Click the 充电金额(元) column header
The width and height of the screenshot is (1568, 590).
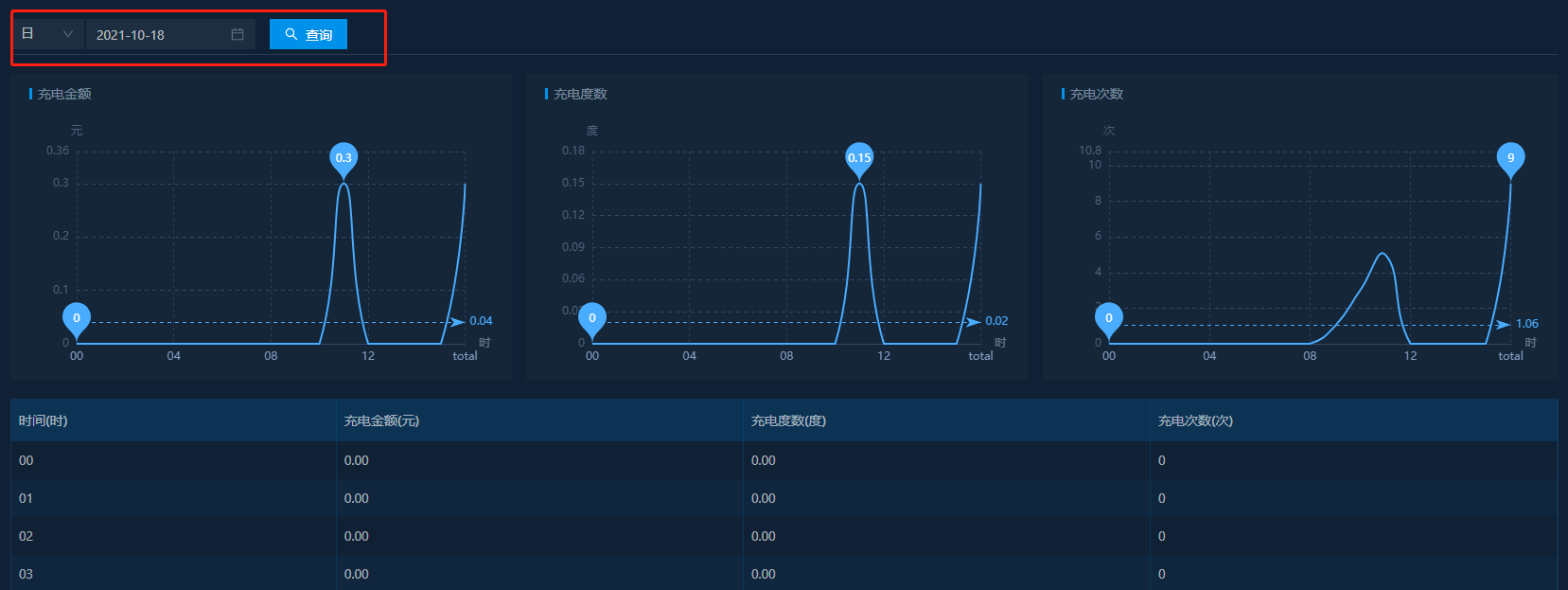(x=381, y=420)
